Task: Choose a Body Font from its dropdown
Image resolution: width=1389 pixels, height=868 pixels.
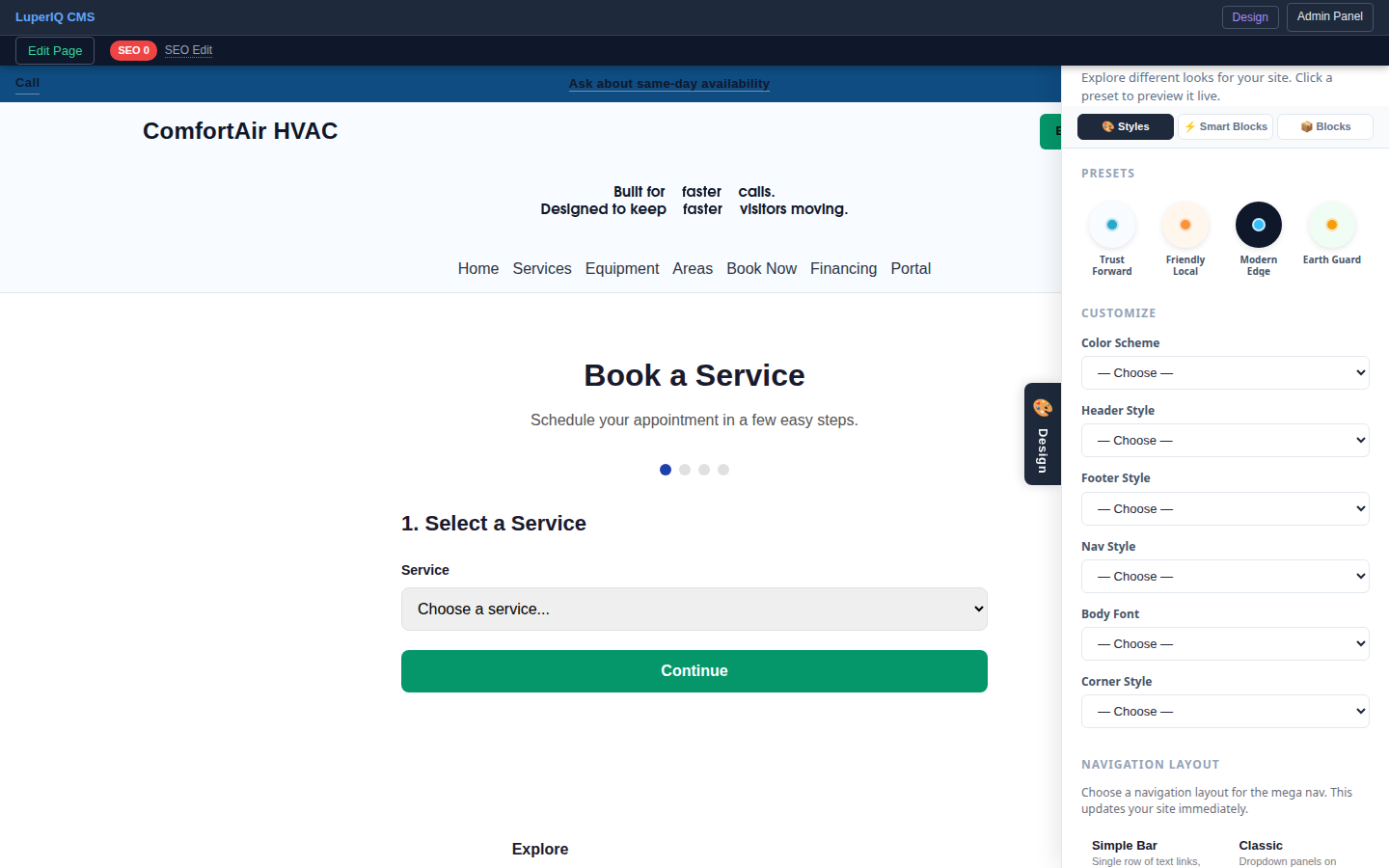Action: coord(1225,643)
